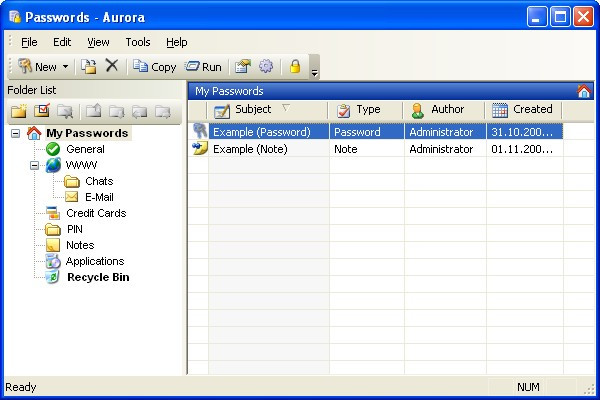600x400 pixels.
Task: Click the 31.10.200... created date cell
Action: pos(524,132)
